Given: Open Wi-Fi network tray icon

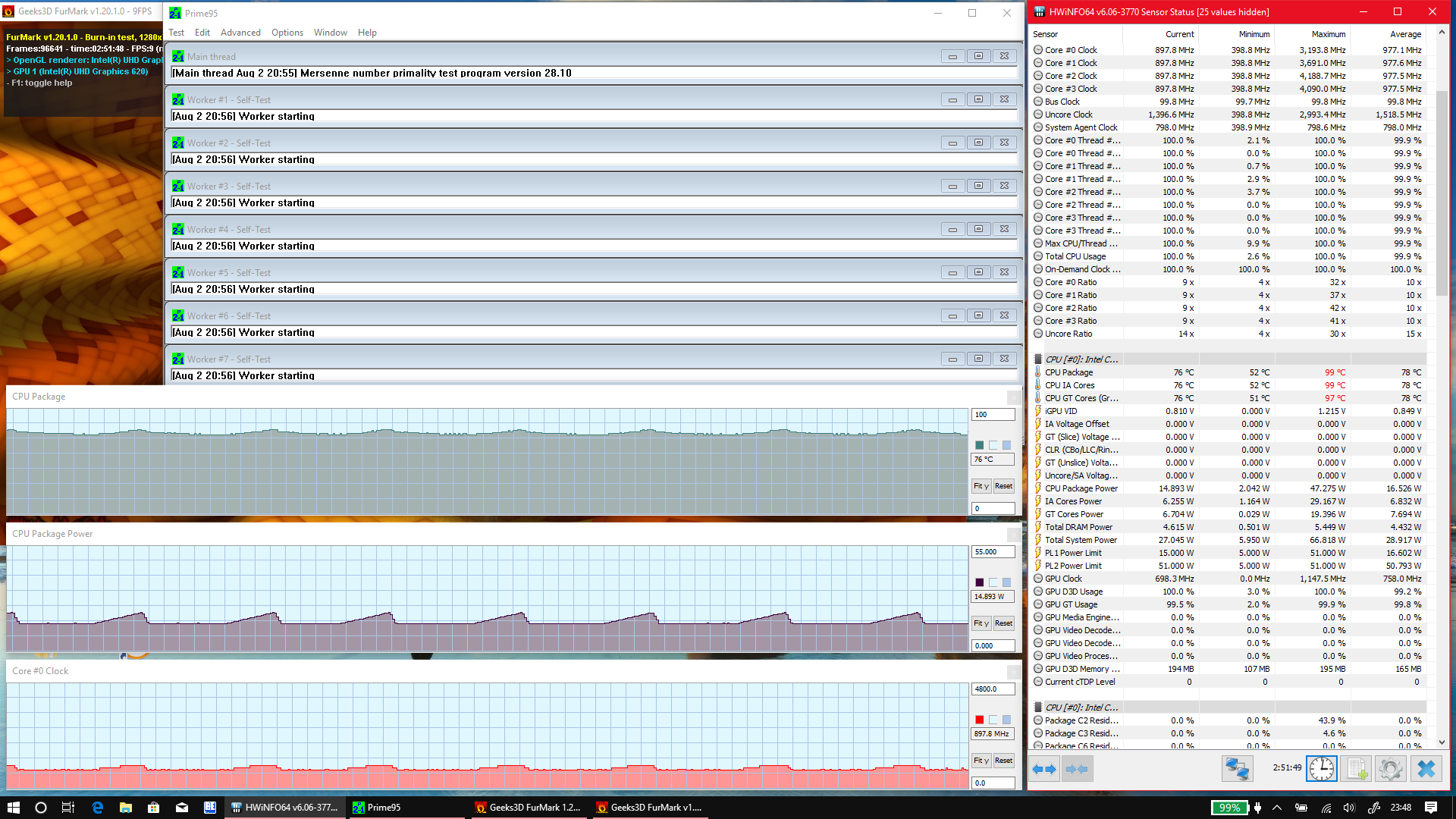Looking at the screenshot, I should 1326,808.
